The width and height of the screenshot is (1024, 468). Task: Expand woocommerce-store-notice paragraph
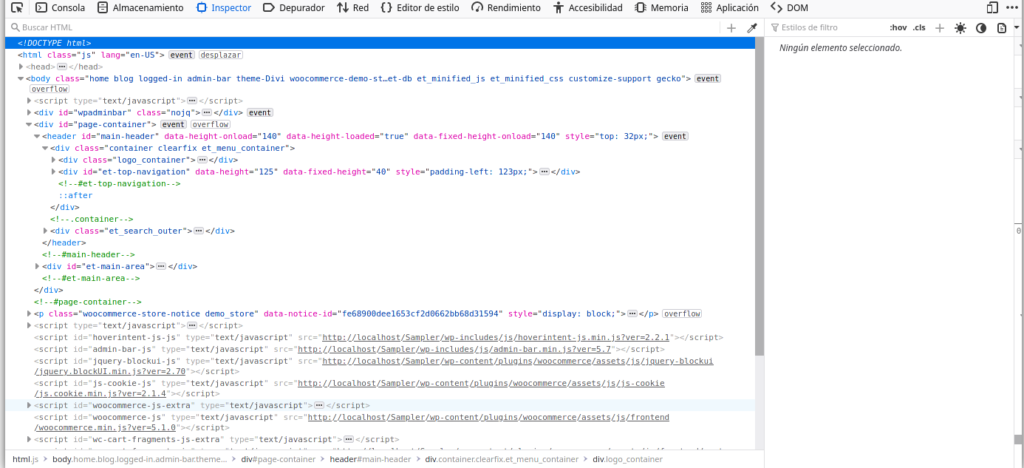(29, 314)
